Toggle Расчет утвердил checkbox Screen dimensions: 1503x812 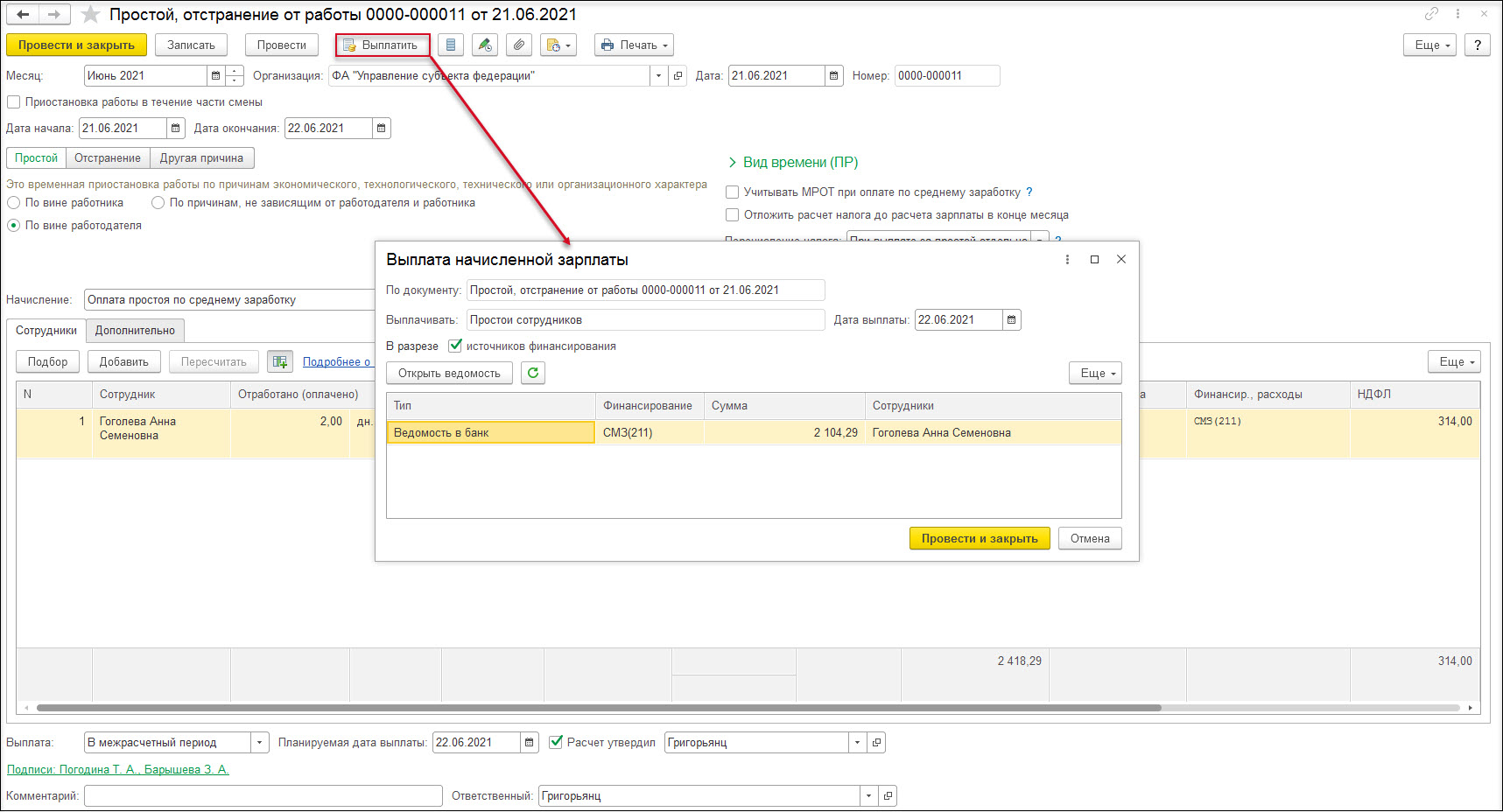coord(556,743)
